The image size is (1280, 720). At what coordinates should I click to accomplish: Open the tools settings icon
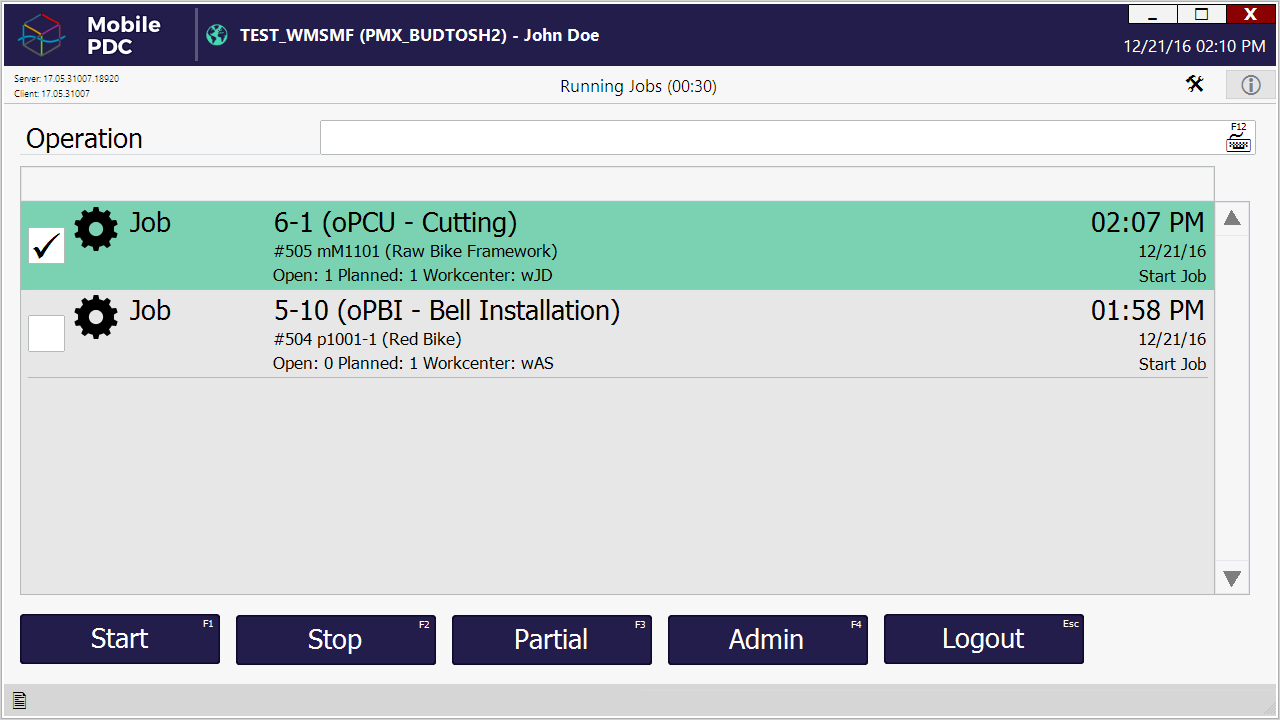[1195, 85]
